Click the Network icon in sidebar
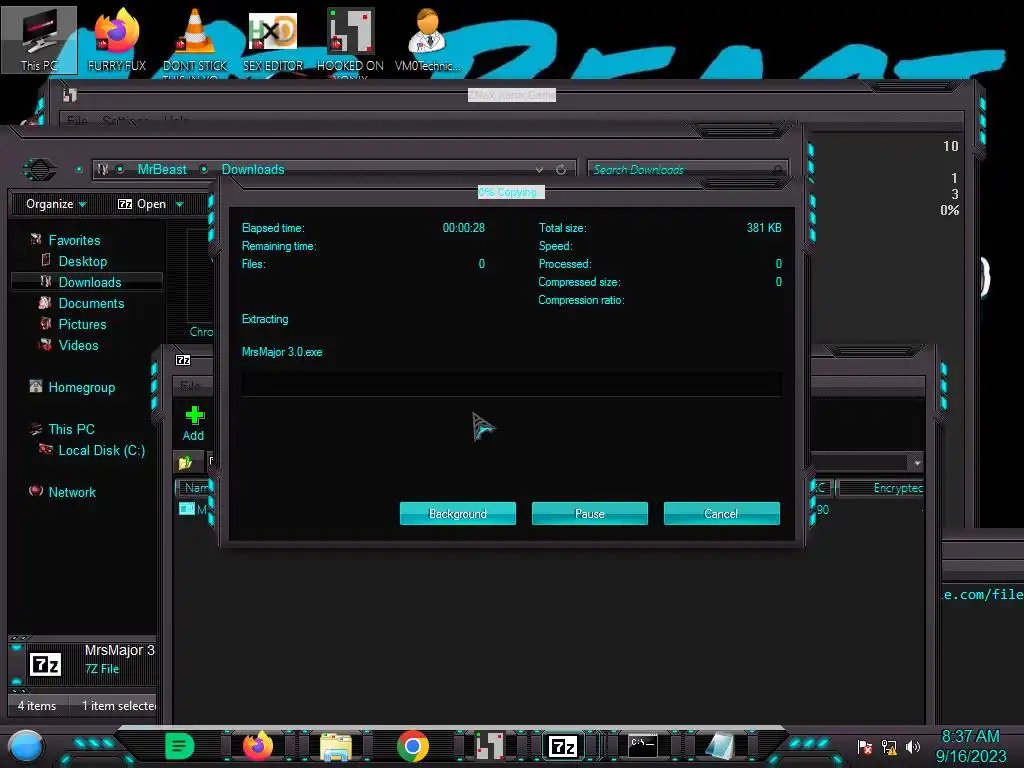Screen dimensions: 1024x768 click(36, 490)
